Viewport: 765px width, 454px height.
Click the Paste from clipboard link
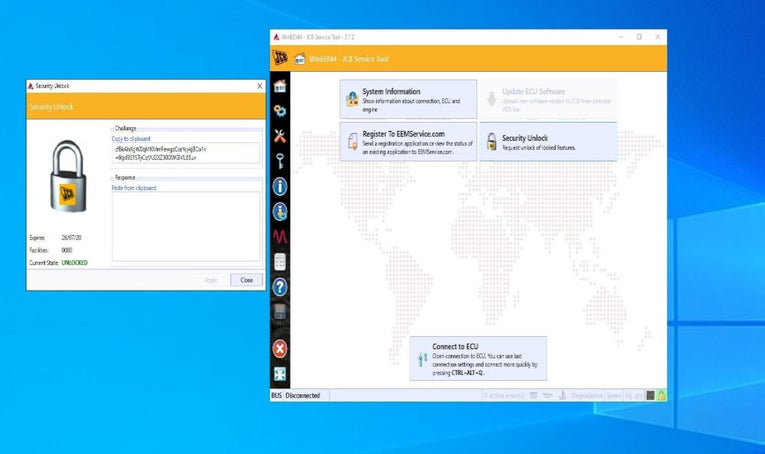point(134,188)
